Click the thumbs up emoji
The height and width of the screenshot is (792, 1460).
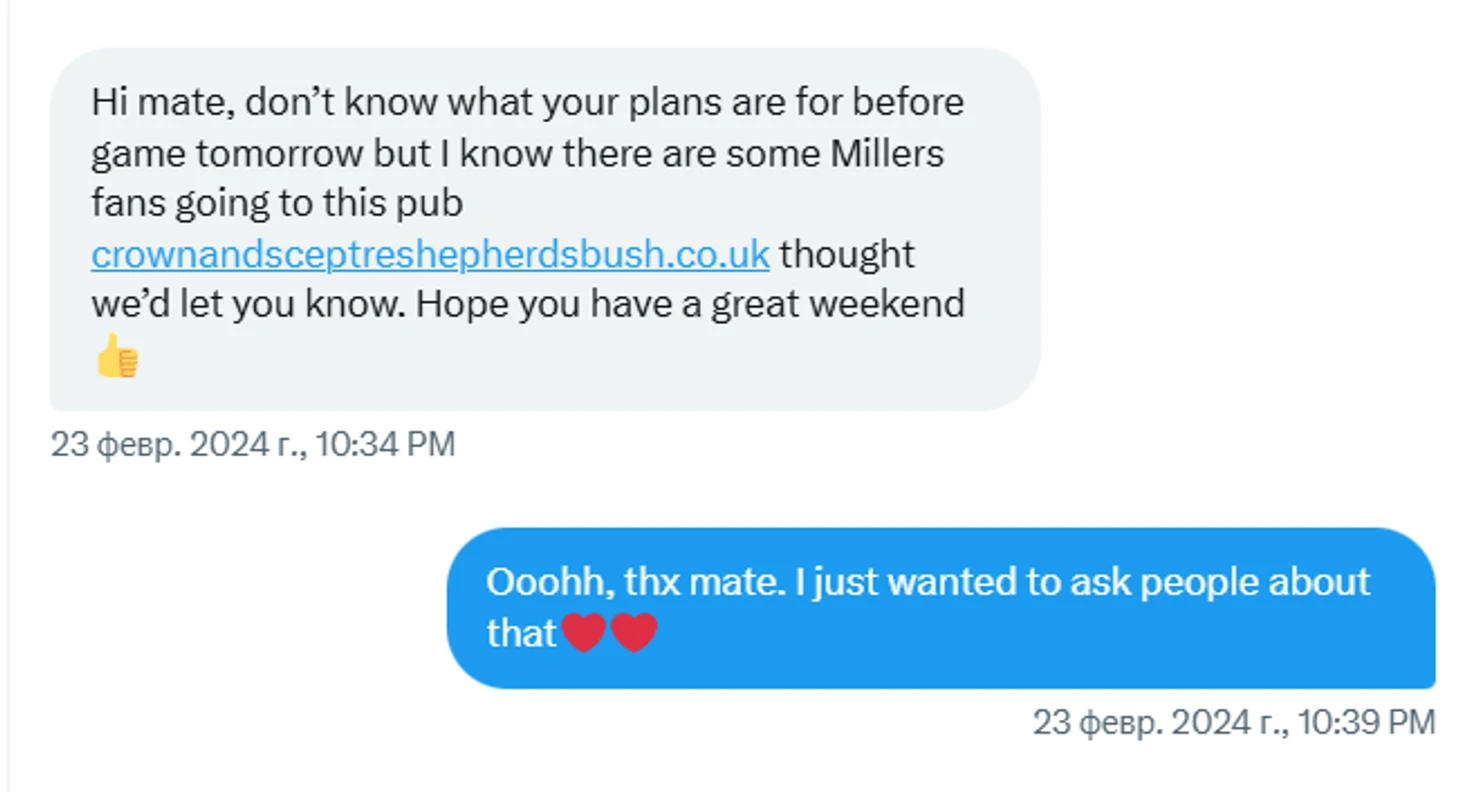[117, 356]
